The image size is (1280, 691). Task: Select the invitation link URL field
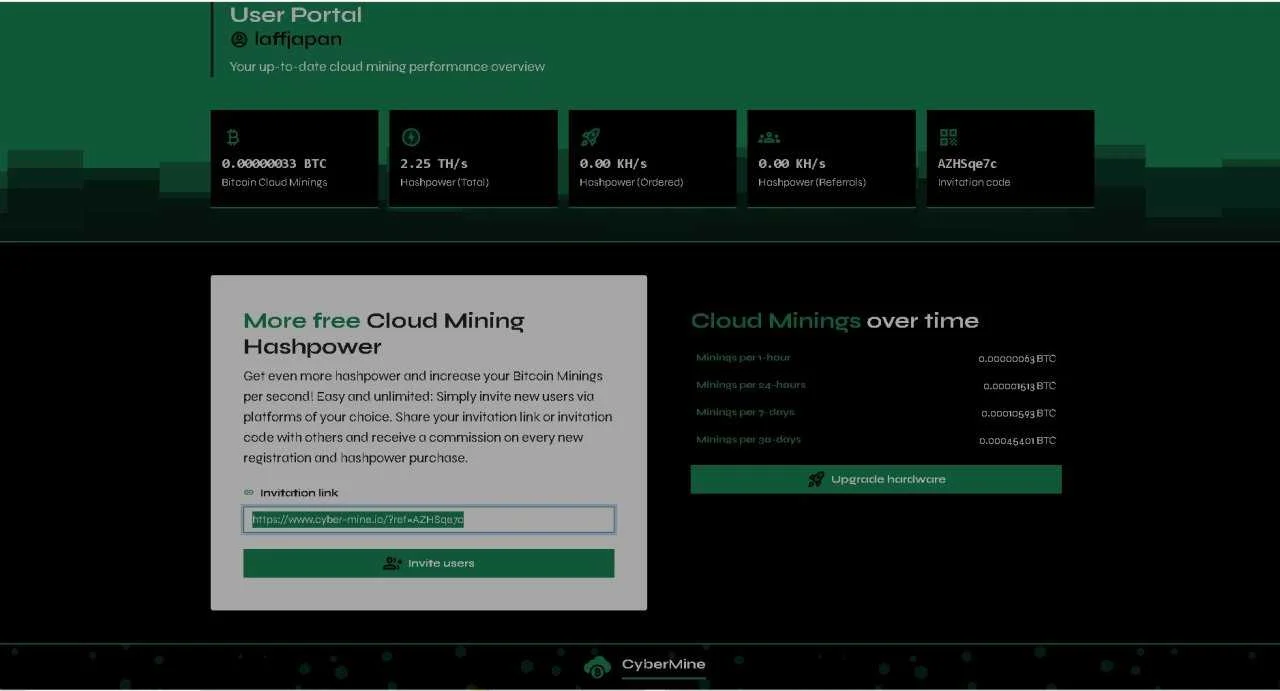429,520
